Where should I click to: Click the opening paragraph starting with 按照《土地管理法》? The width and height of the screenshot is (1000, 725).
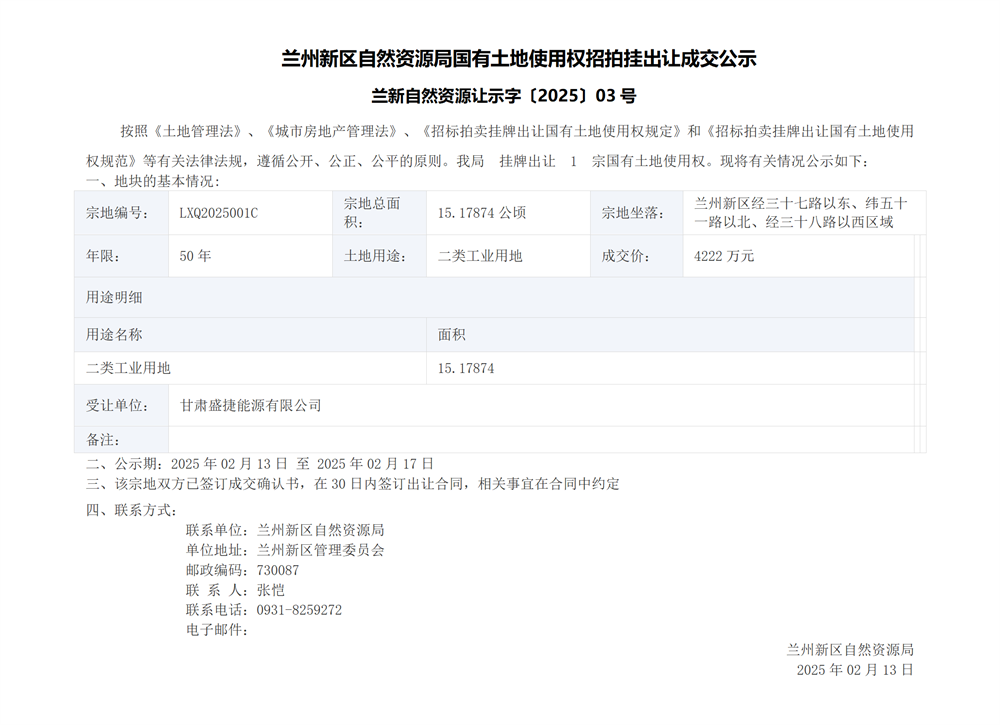500,146
